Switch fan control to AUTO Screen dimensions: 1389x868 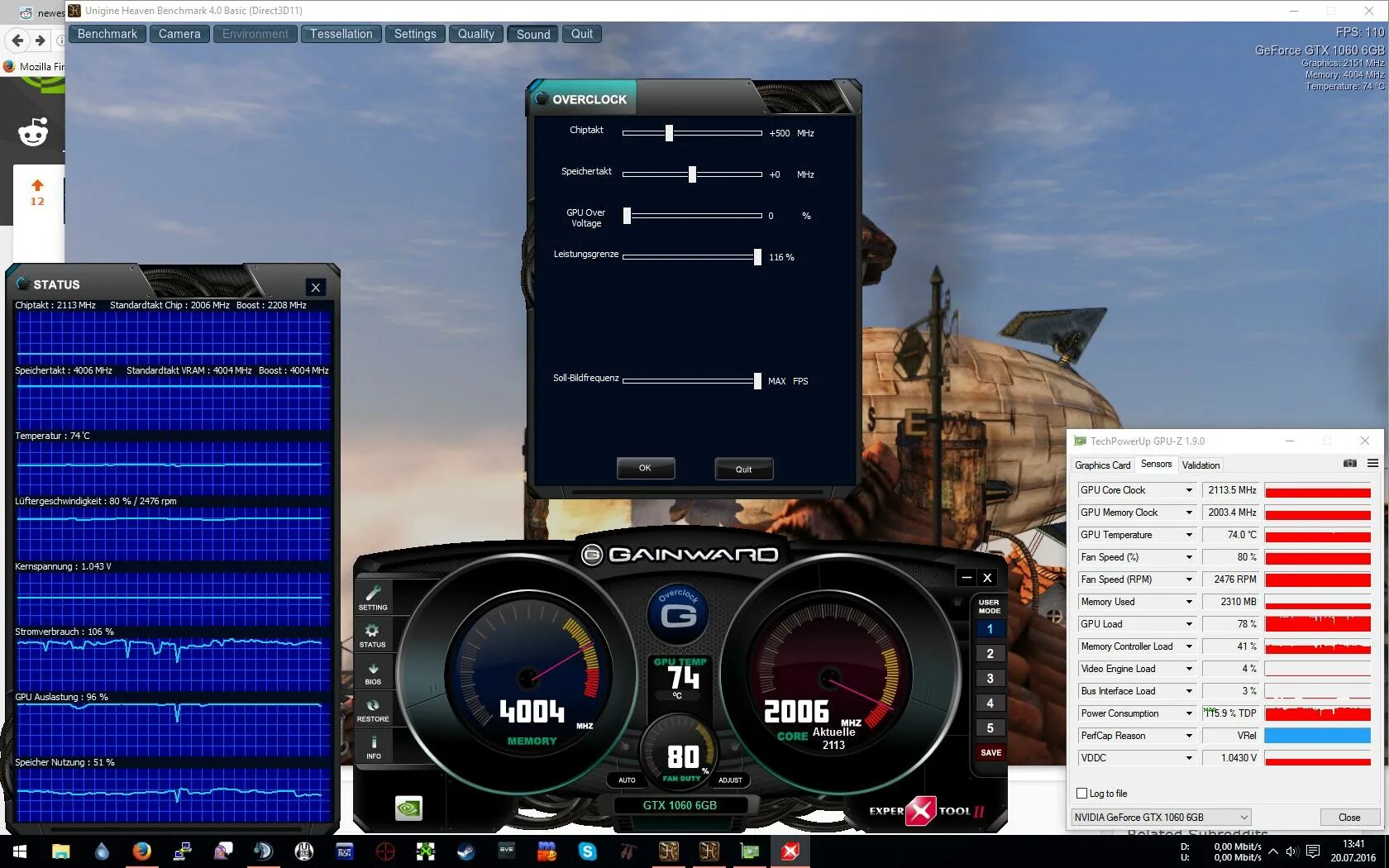(x=627, y=780)
